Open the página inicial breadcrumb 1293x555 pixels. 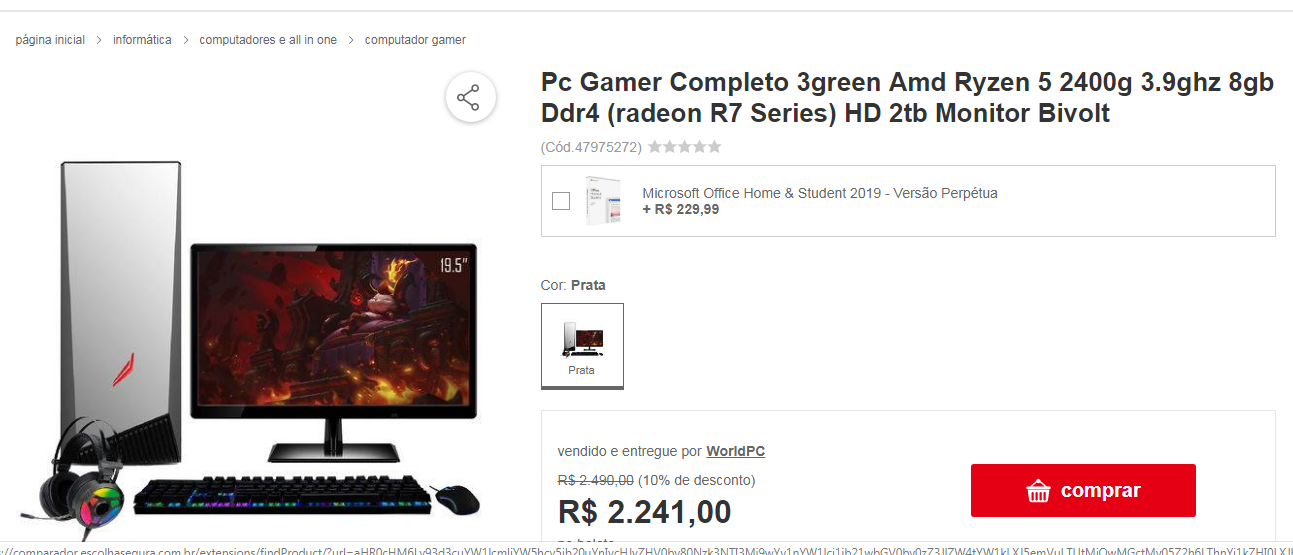click(50, 40)
